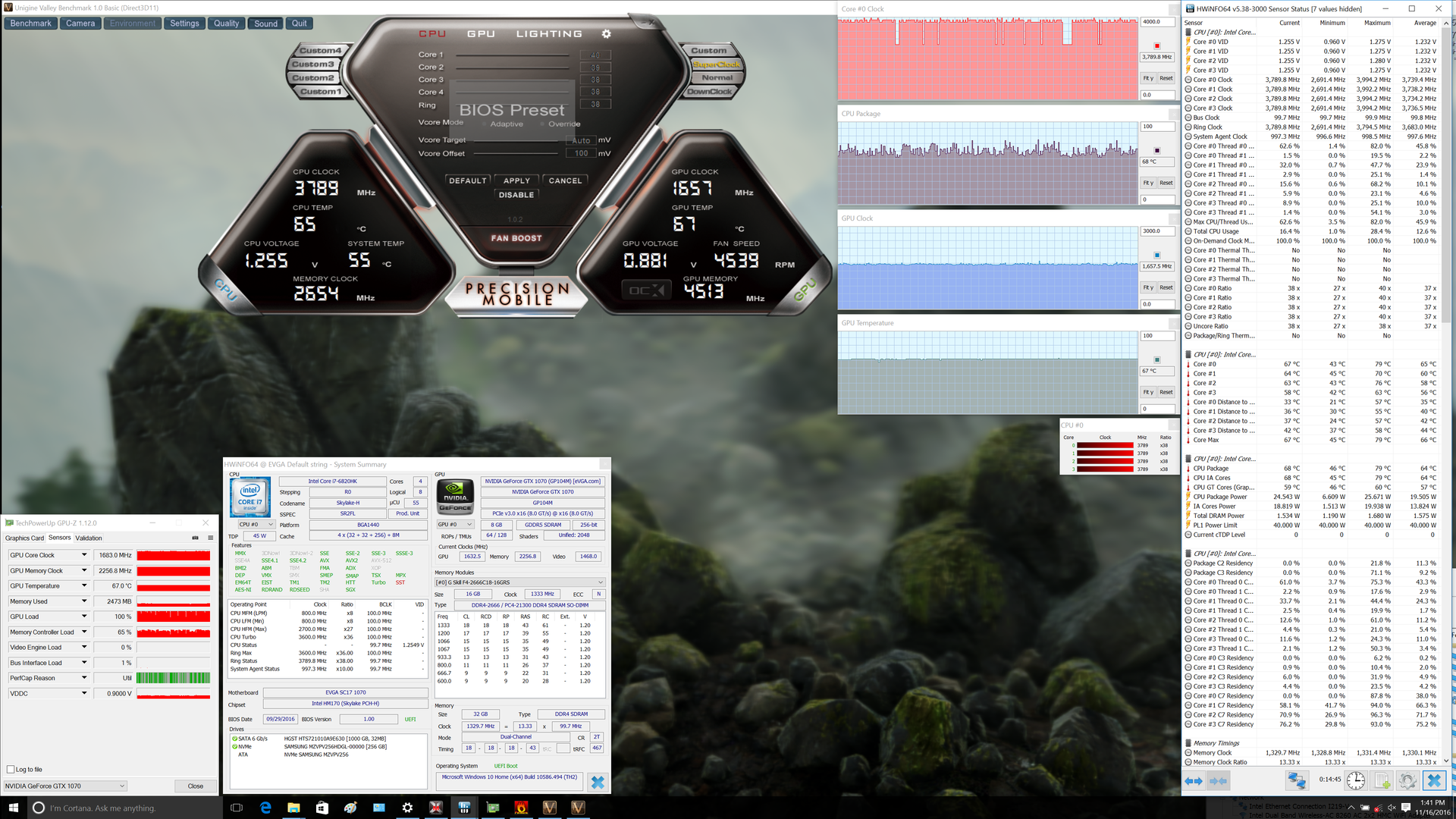Open HWiNFO remote network computers icon

[x=1297, y=780]
